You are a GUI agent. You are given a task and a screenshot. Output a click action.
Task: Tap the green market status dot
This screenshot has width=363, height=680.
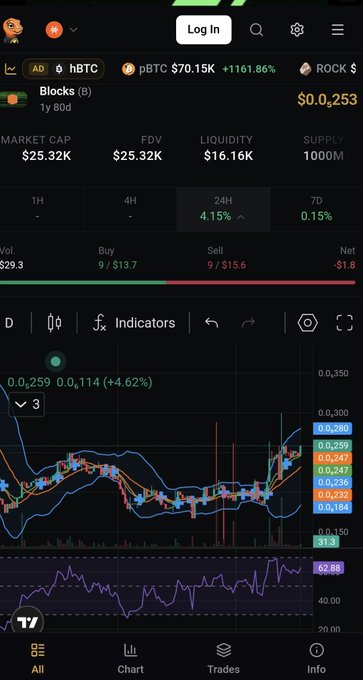56,361
